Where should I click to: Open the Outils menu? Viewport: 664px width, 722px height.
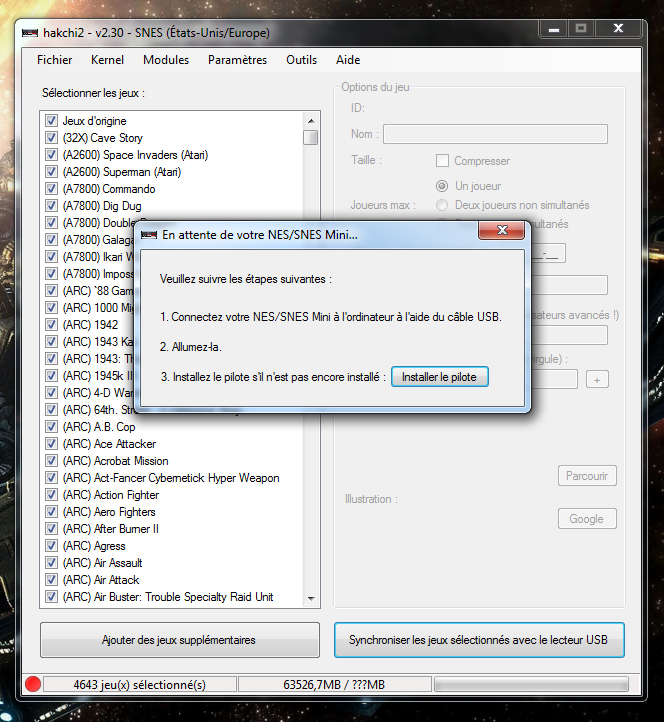(301, 60)
